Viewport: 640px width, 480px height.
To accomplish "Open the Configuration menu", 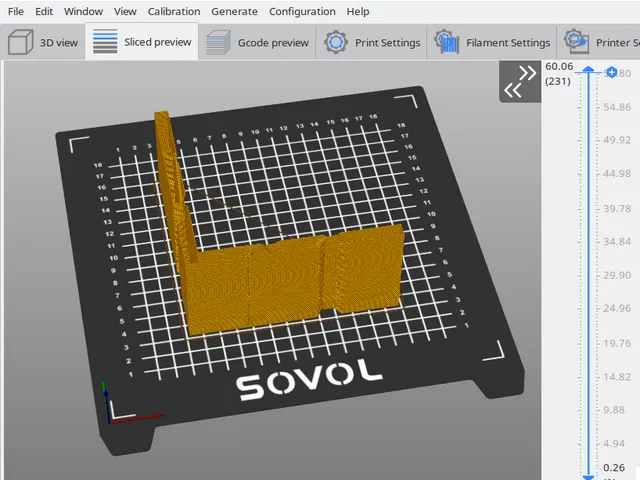I will [302, 11].
